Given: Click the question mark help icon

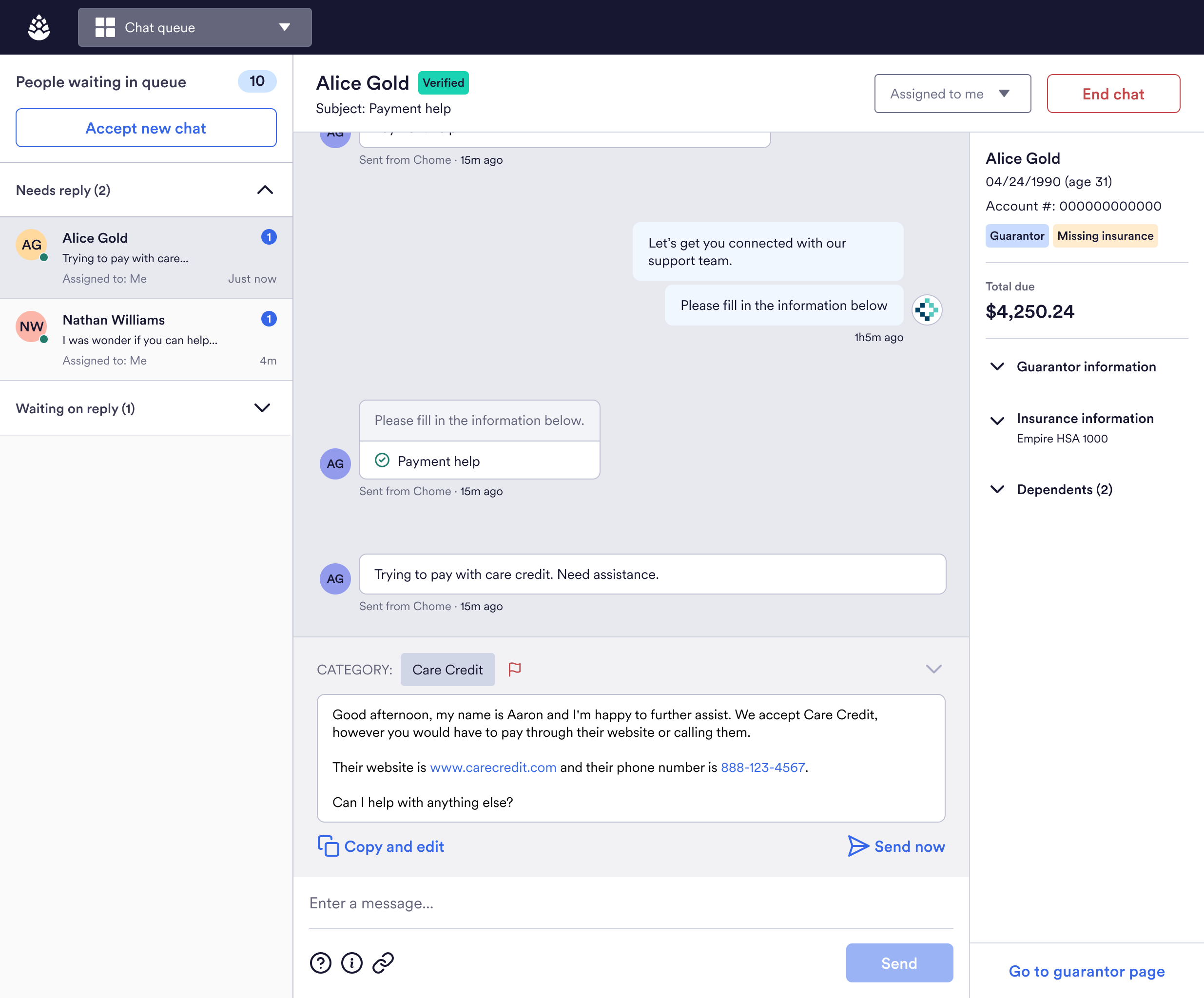Looking at the screenshot, I should click(320, 962).
